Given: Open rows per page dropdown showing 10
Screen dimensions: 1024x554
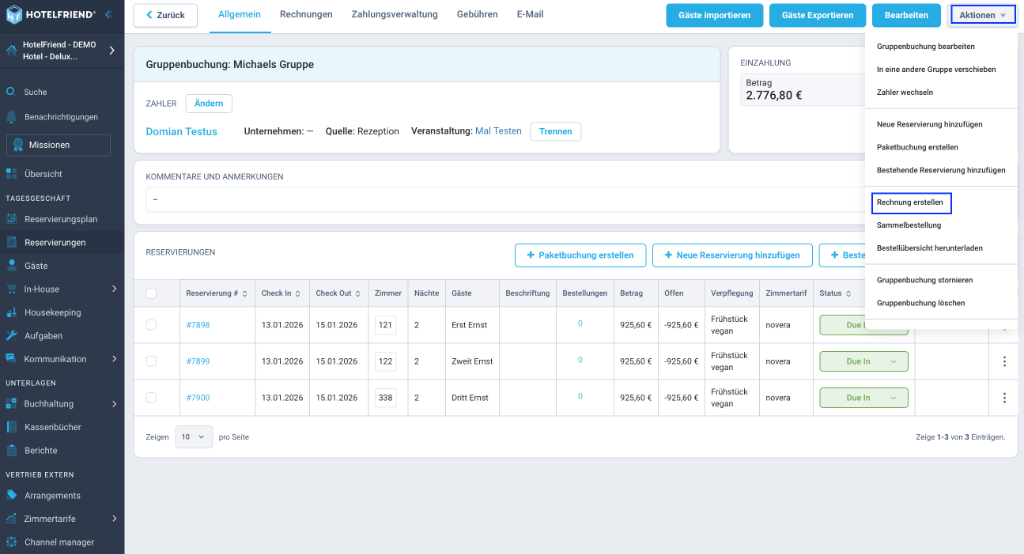Looking at the screenshot, I should [x=193, y=437].
